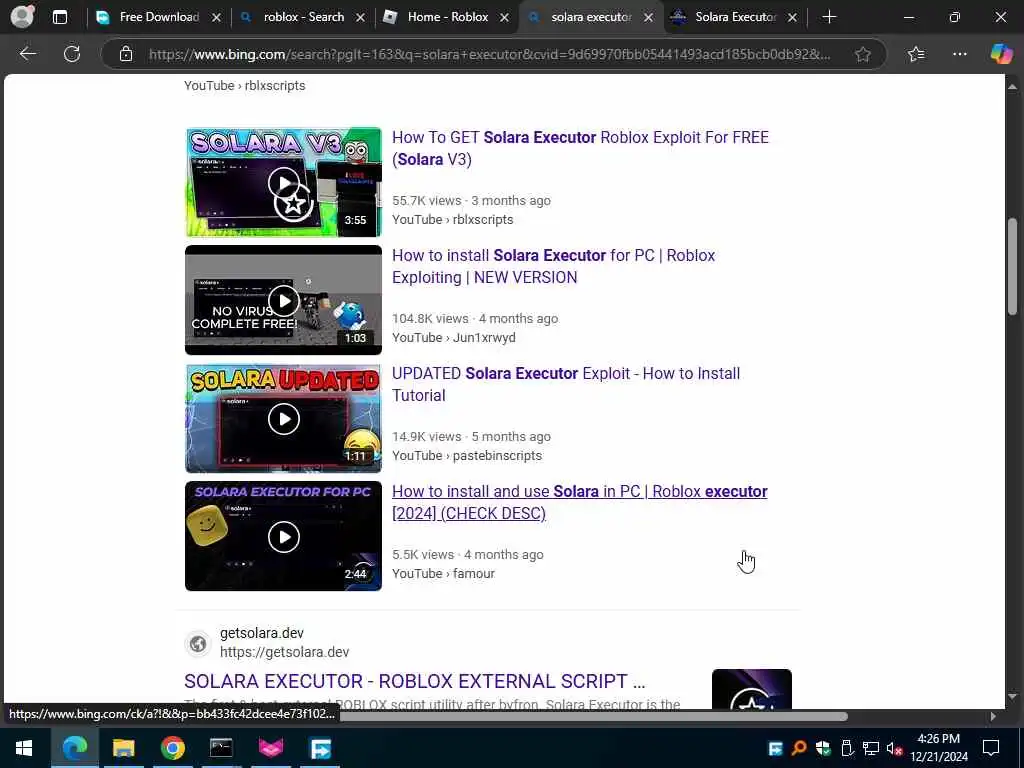
Task: Play the SOLARA UPDATED video thumbnail
Action: 283,419
